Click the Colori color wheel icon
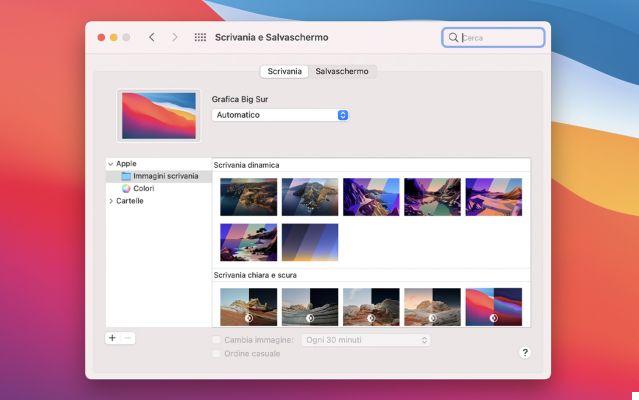639x400 pixels. [x=126, y=188]
